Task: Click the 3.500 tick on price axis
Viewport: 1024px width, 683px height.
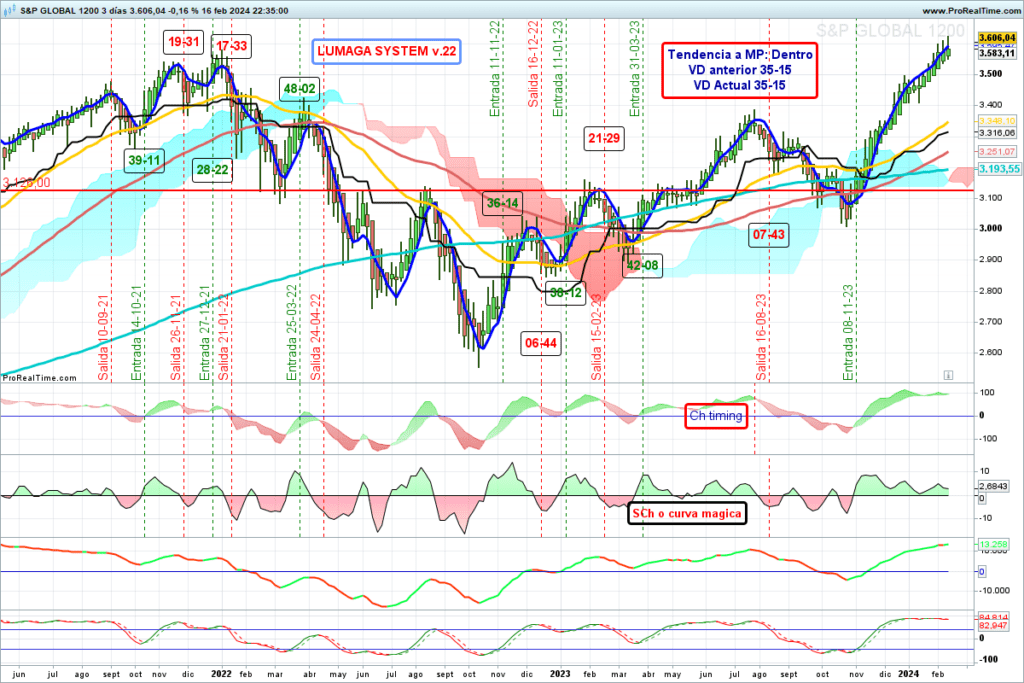Action: (x=990, y=74)
